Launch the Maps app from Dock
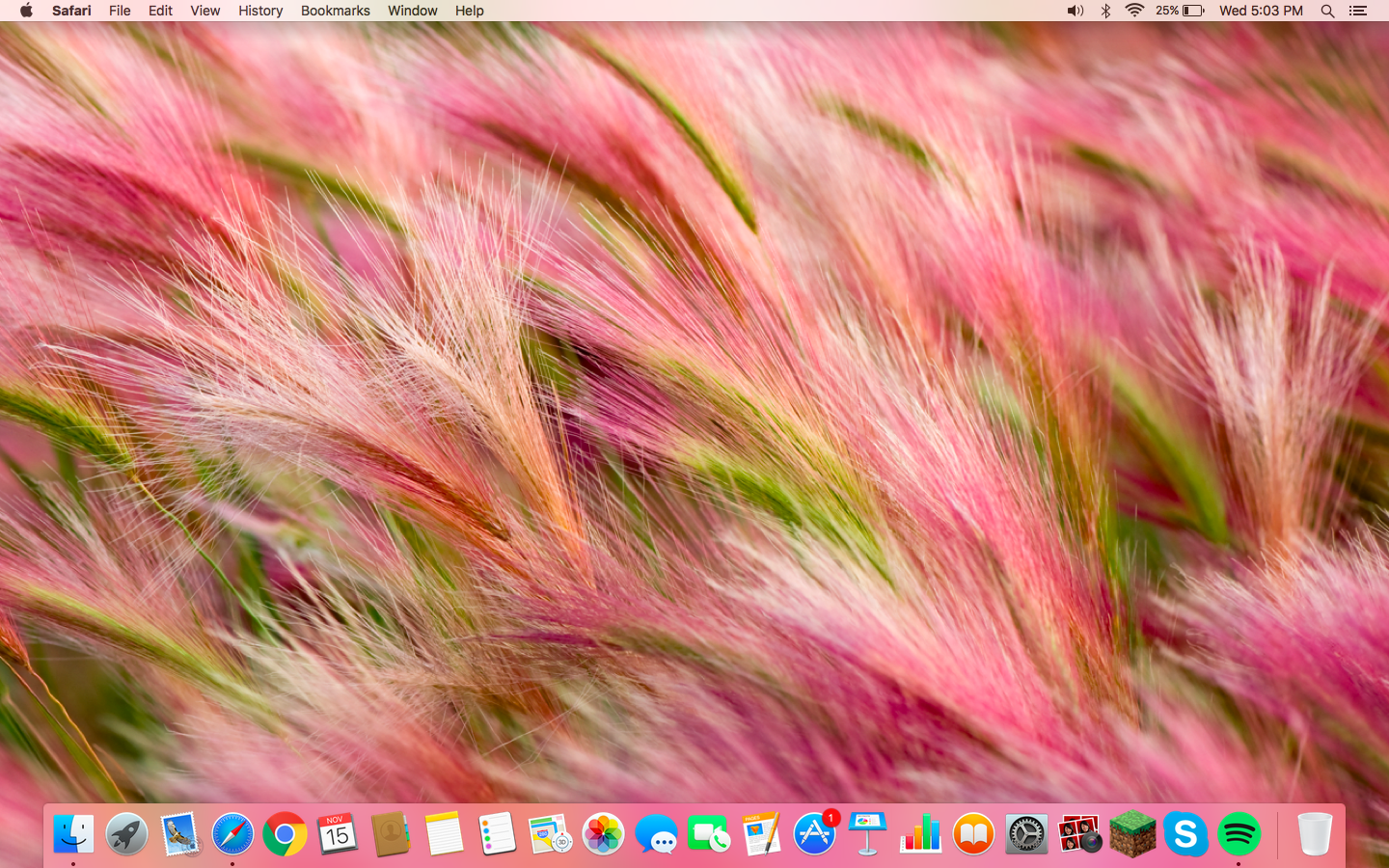Viewport: 1389px width, 868px height. (550, 834)
